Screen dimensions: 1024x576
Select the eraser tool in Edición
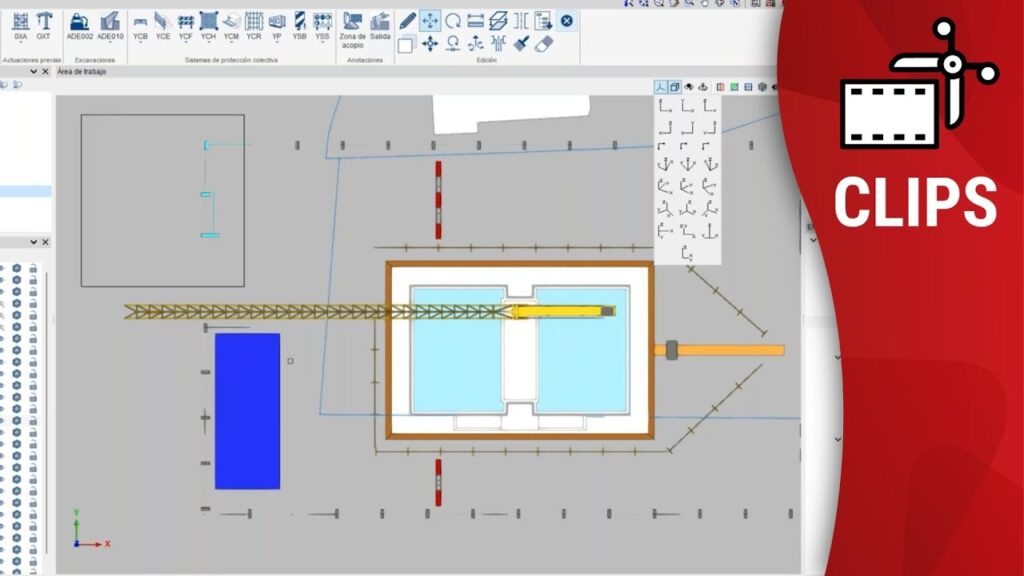[x=544, y=44]
